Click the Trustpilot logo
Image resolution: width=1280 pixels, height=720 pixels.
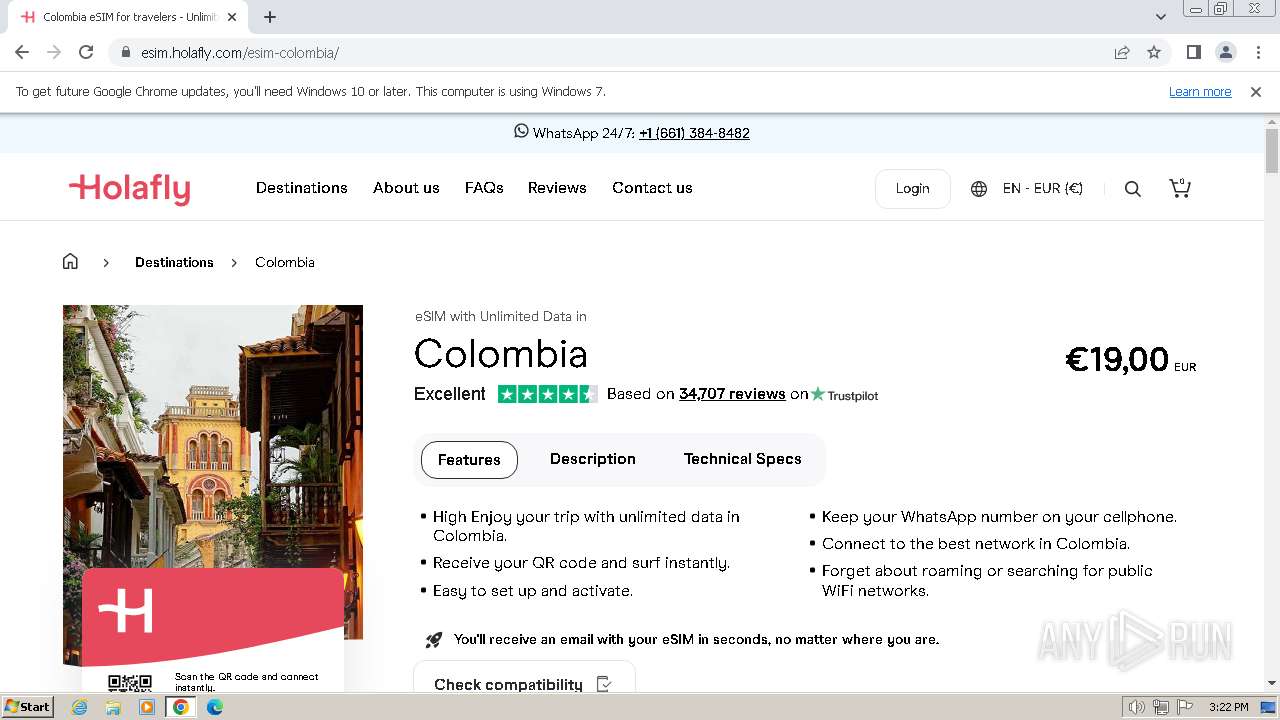tap(845, 395)
